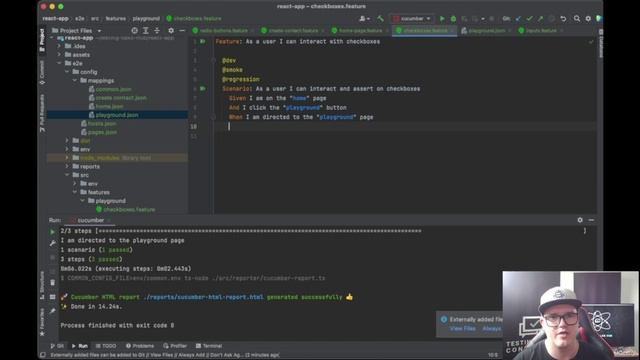Screen dimensions: 640x360
Task: Click run gutter icon beside the Scenario line
Action: (203, 88)
